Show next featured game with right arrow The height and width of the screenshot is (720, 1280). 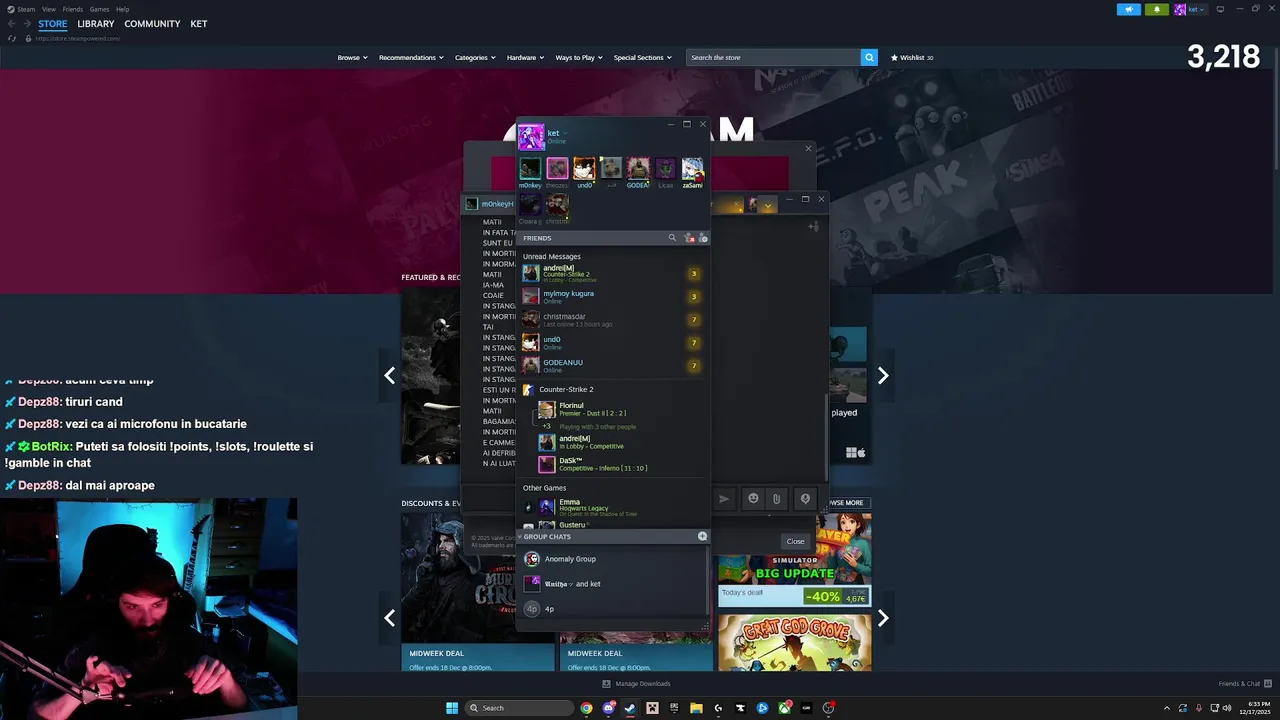coord(883,376)
